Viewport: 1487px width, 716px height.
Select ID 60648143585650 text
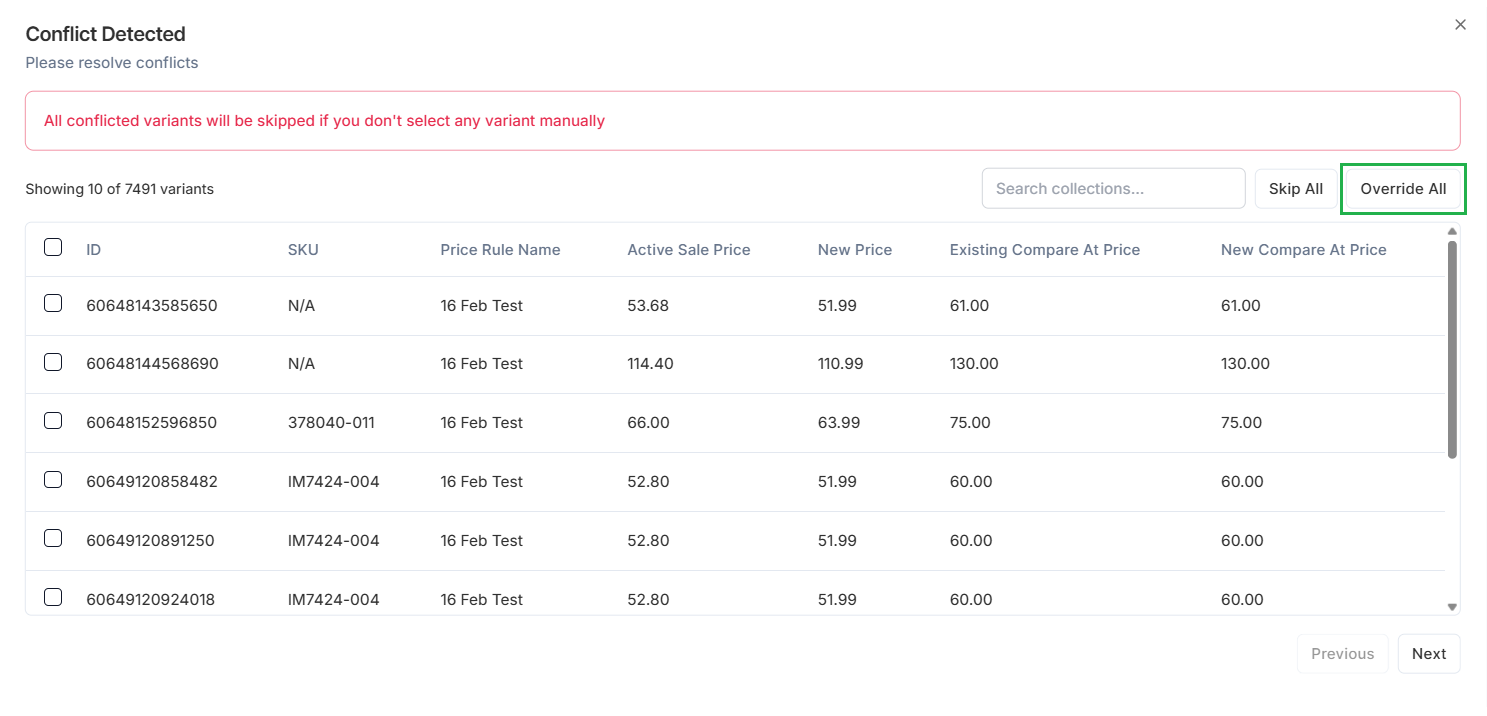point(152,306)
